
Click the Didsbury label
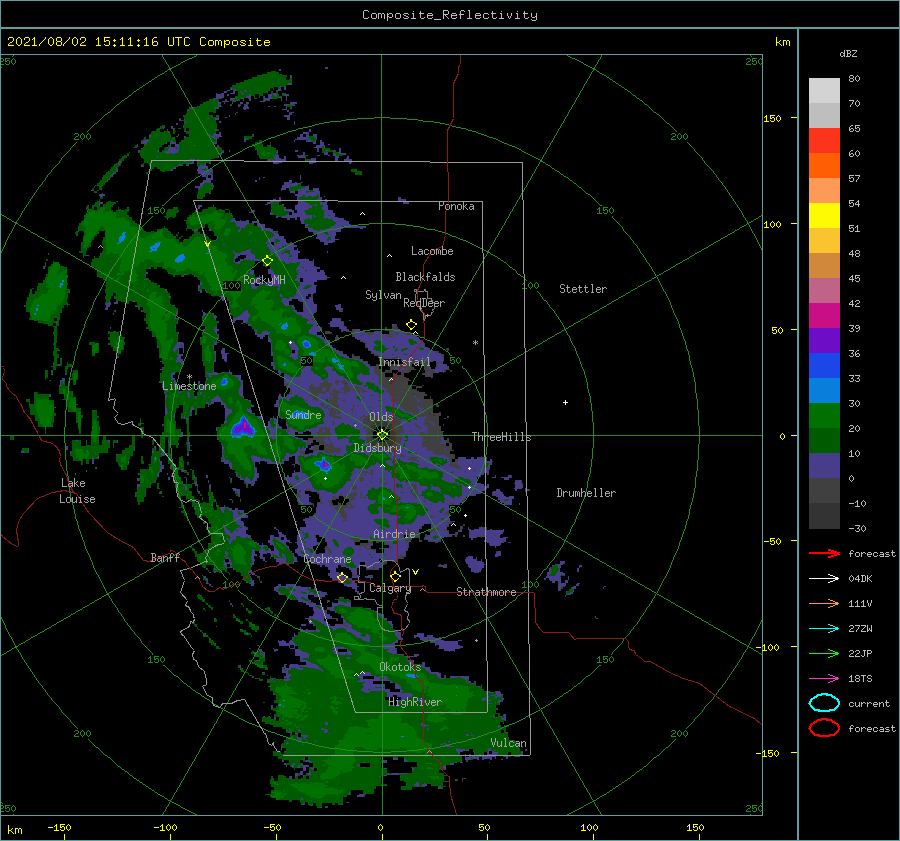point(377,448)
